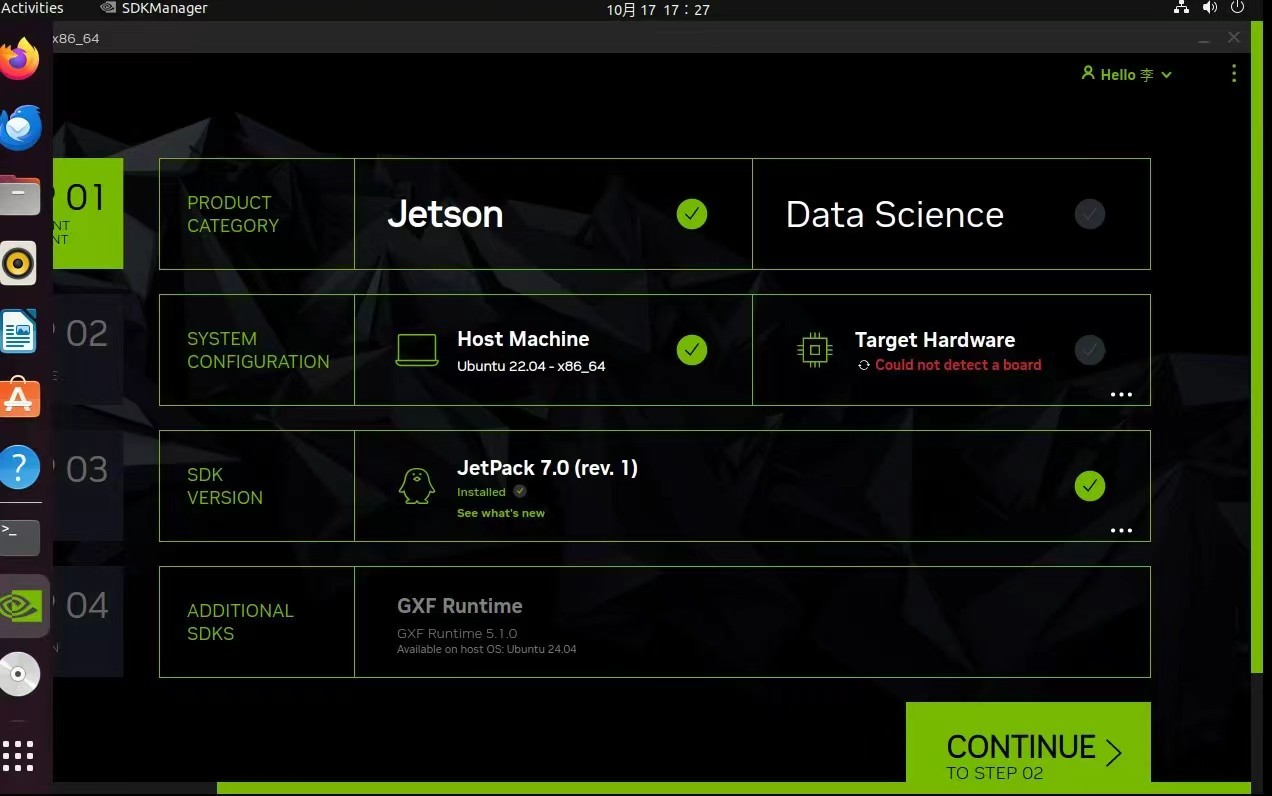
Task: Click the small Installed status check icon
Action: [x=520, y=491]
